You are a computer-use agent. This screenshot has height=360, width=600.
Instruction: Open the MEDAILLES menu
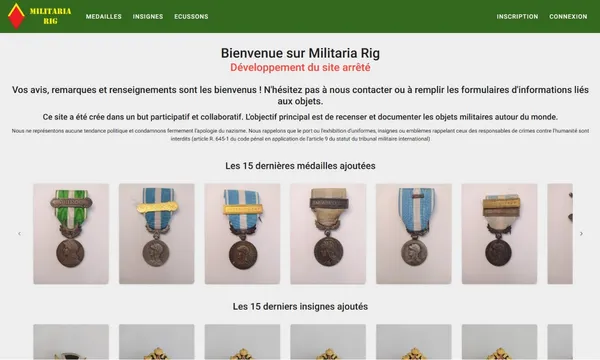[x=104, y=16]
